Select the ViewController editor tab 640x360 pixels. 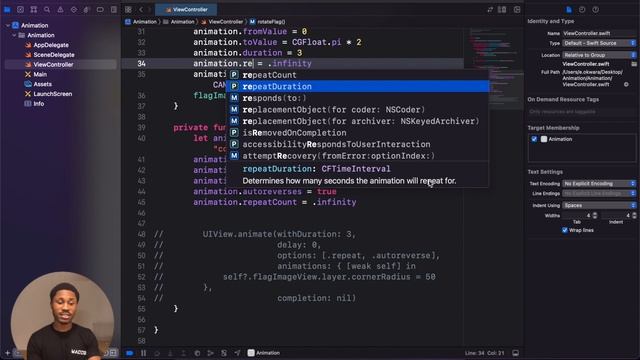[x=187, y=9]
